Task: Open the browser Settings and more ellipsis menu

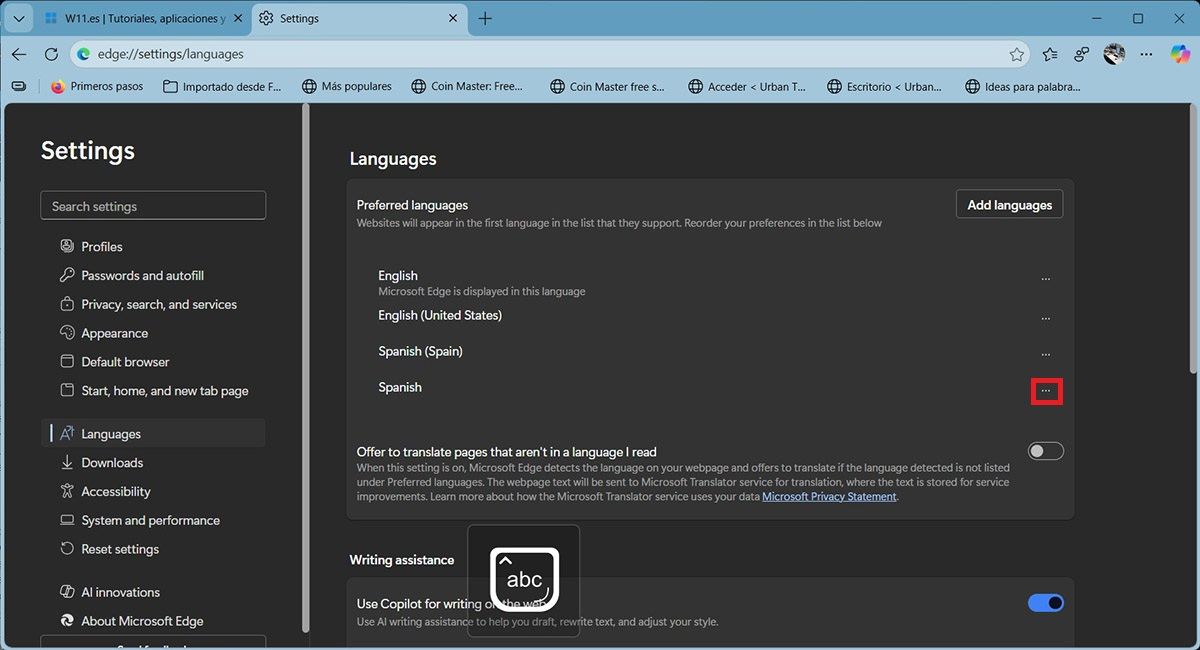Action: 1147,54
